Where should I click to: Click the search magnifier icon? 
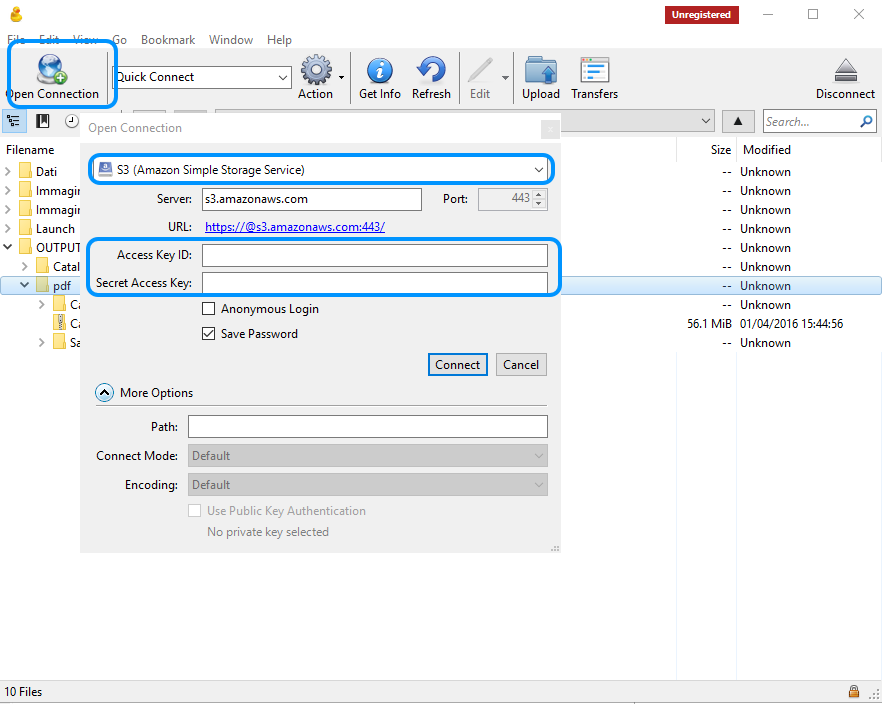[866, 121]
